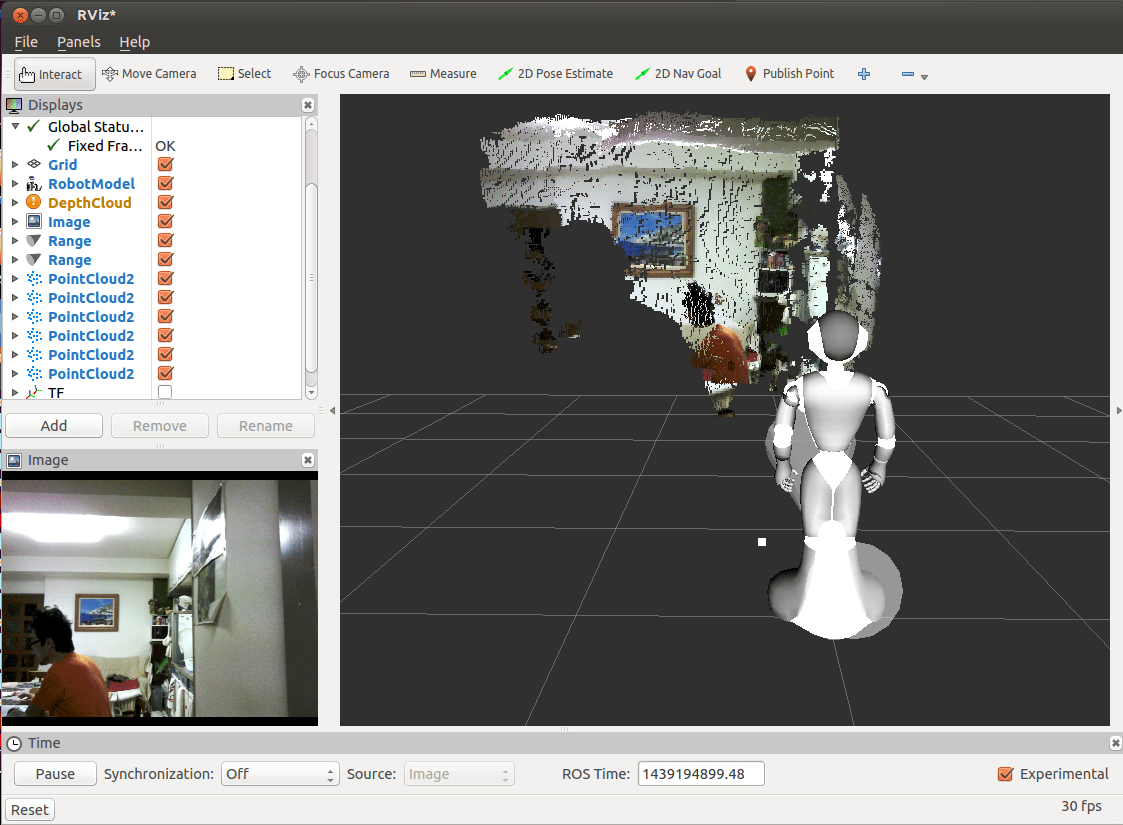Activate the Move Camera tool
This screenshot has width=1123, height=825.
point(149,74)
